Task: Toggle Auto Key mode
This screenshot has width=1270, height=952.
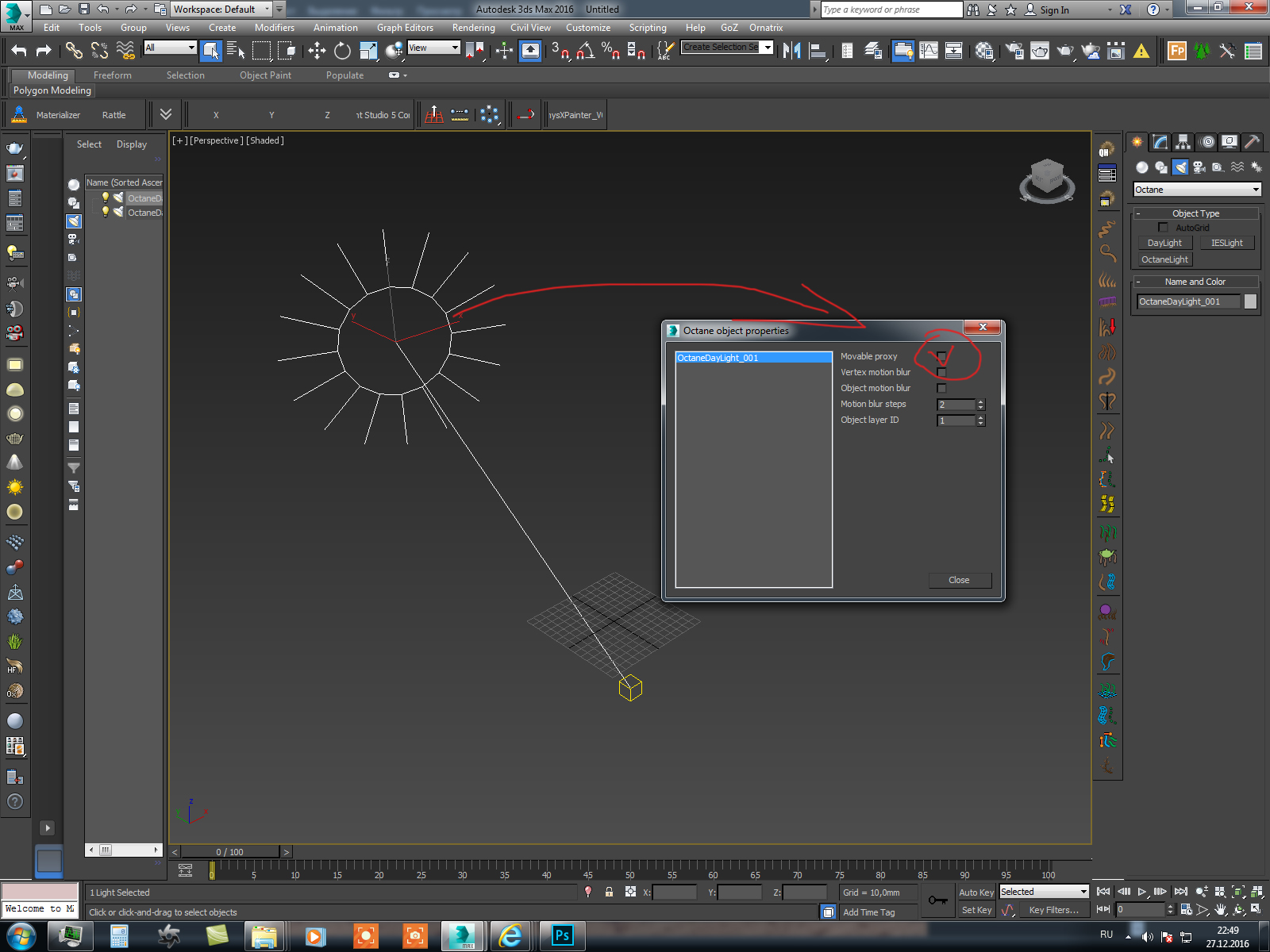Action: [x=976, y=892]
